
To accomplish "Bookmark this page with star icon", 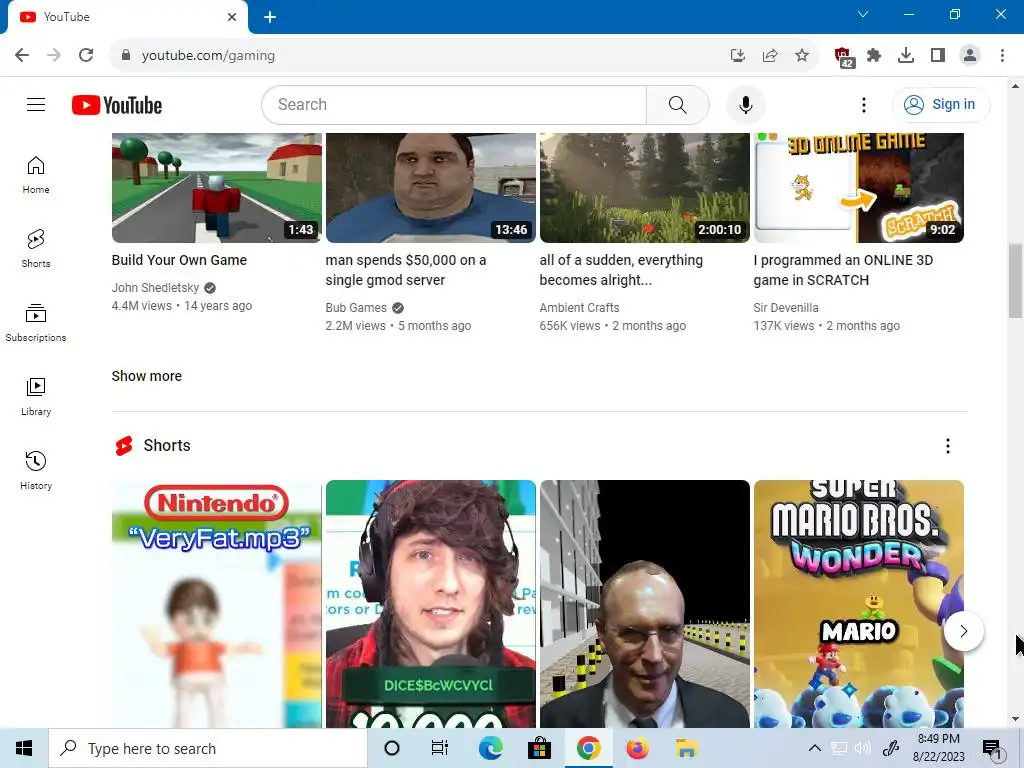I will [x=802, y=56].
